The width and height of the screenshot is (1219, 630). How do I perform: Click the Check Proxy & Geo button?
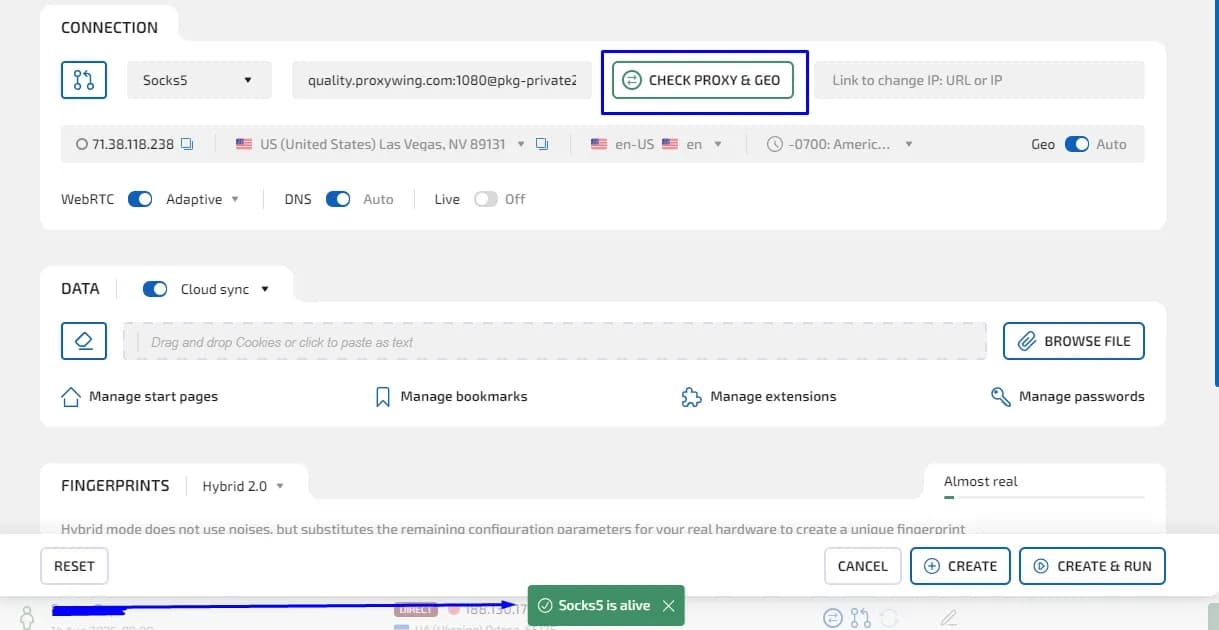703,80
